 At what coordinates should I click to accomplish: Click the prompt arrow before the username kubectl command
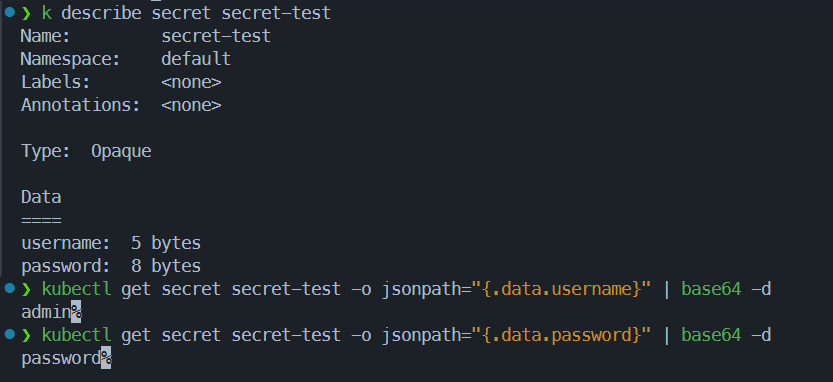(x=27, y=290)
